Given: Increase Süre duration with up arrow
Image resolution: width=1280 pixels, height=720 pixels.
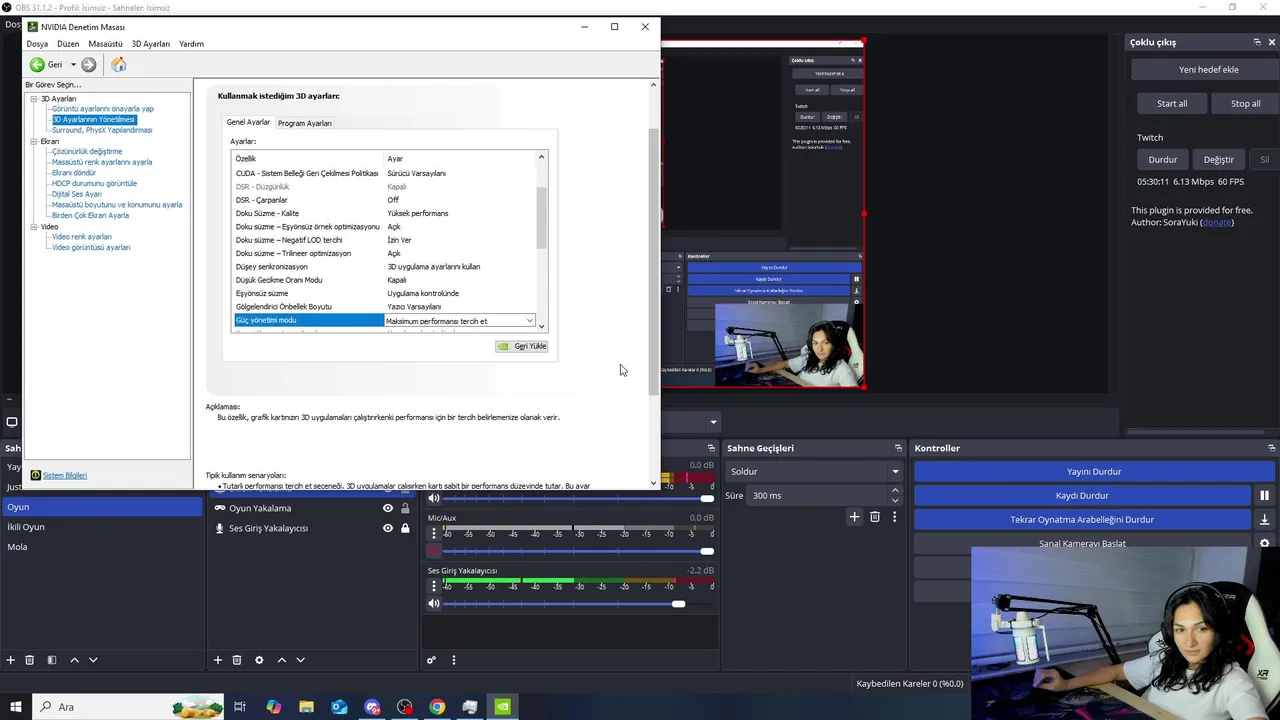Looking at the screenshot, I should pos(895,491).
